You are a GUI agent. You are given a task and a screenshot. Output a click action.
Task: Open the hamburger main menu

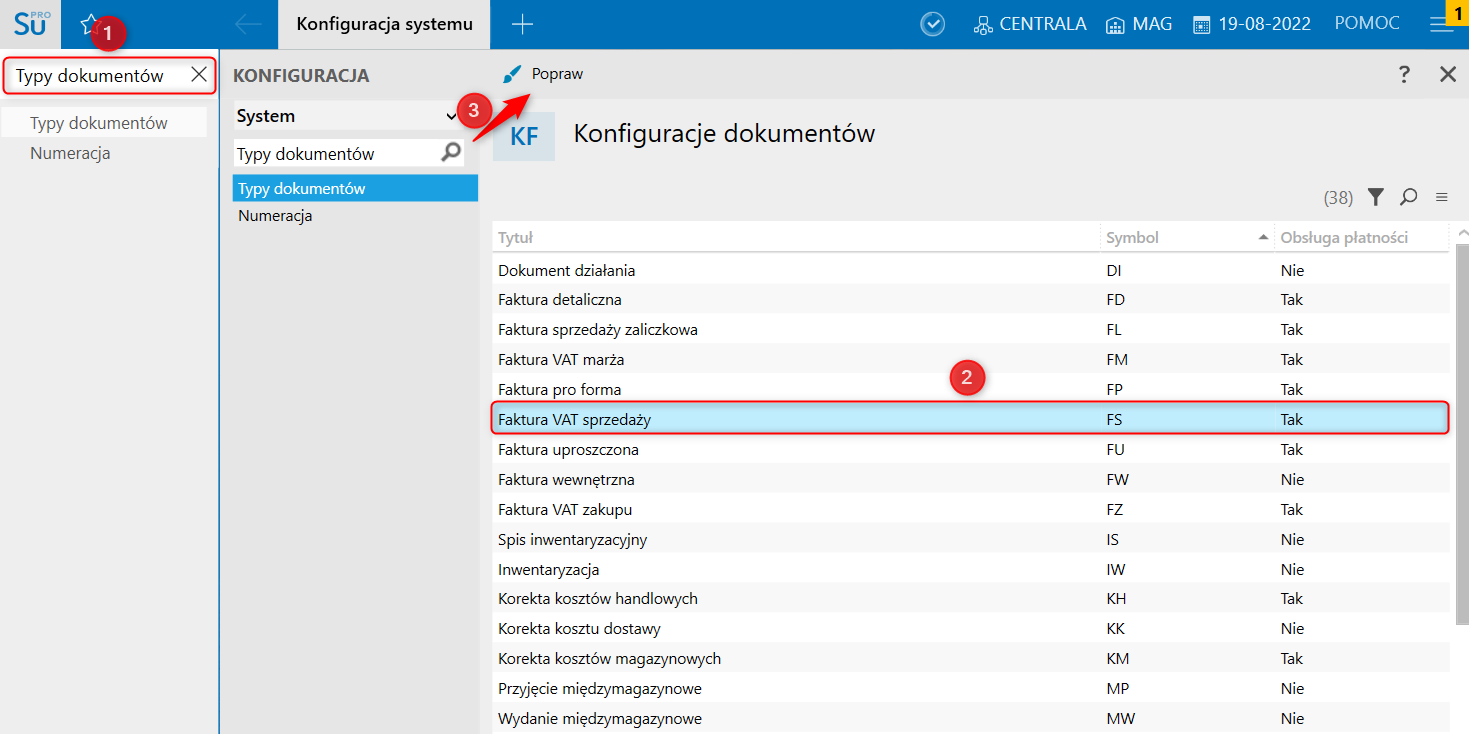pos(1441,27)
